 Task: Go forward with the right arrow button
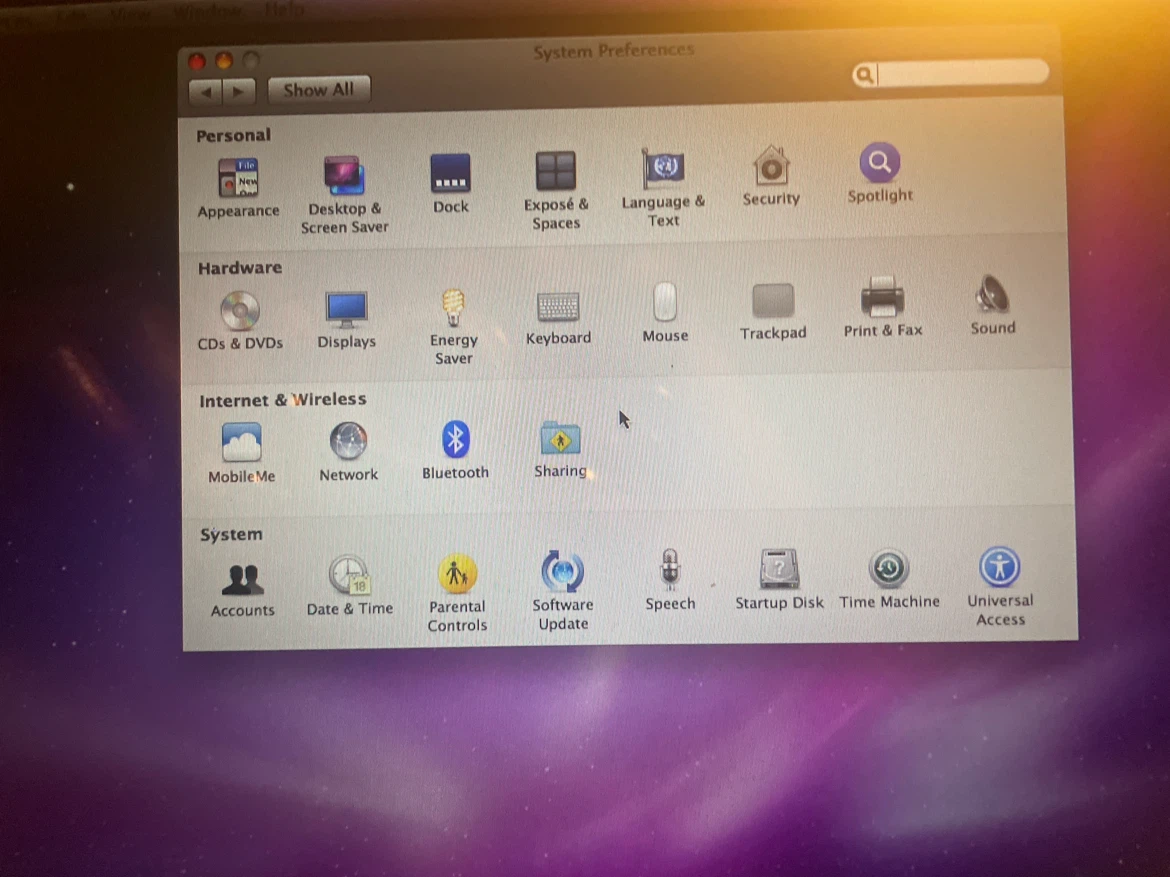pos(239,91)
